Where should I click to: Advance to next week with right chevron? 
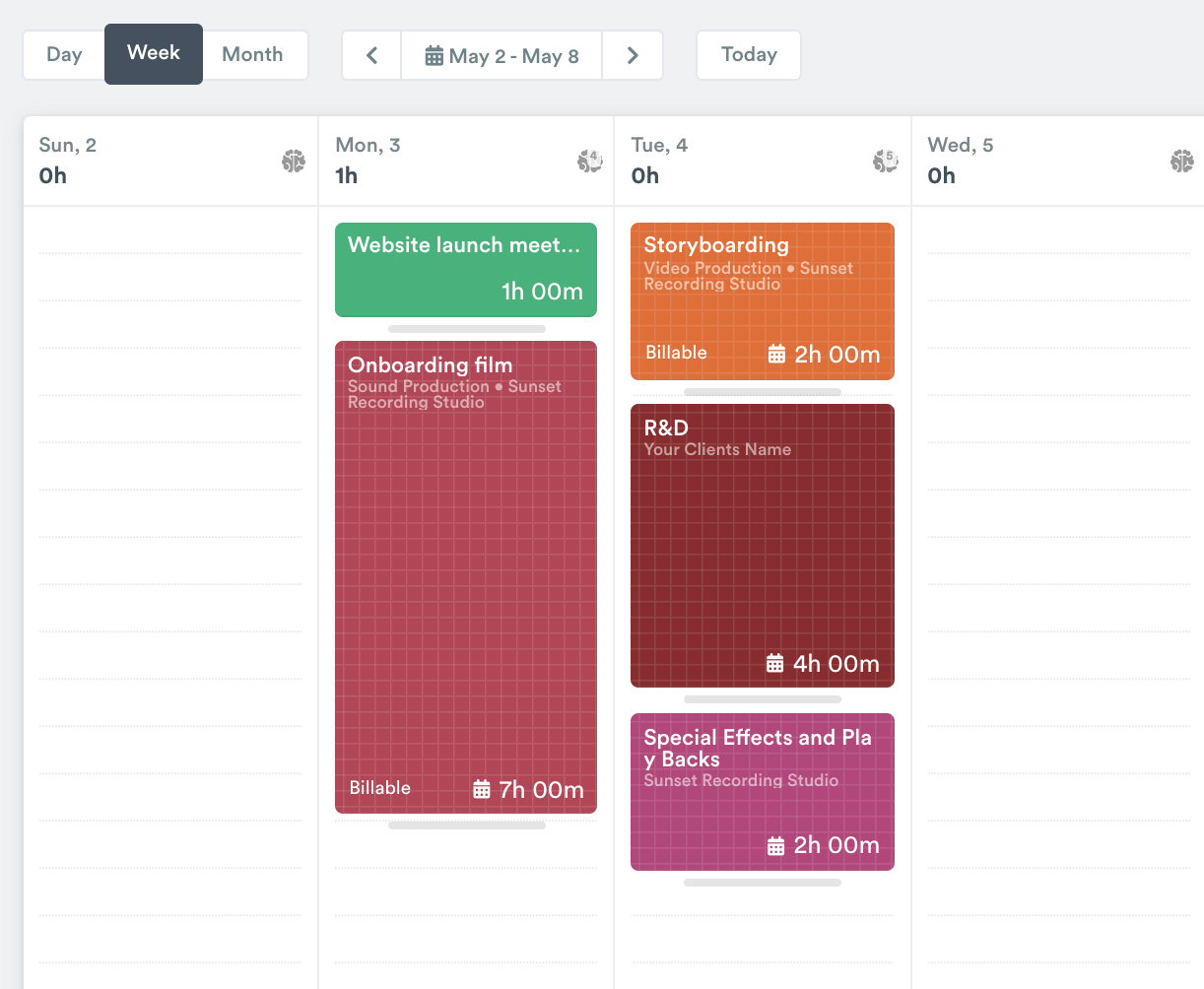click(x=633, y=56)
